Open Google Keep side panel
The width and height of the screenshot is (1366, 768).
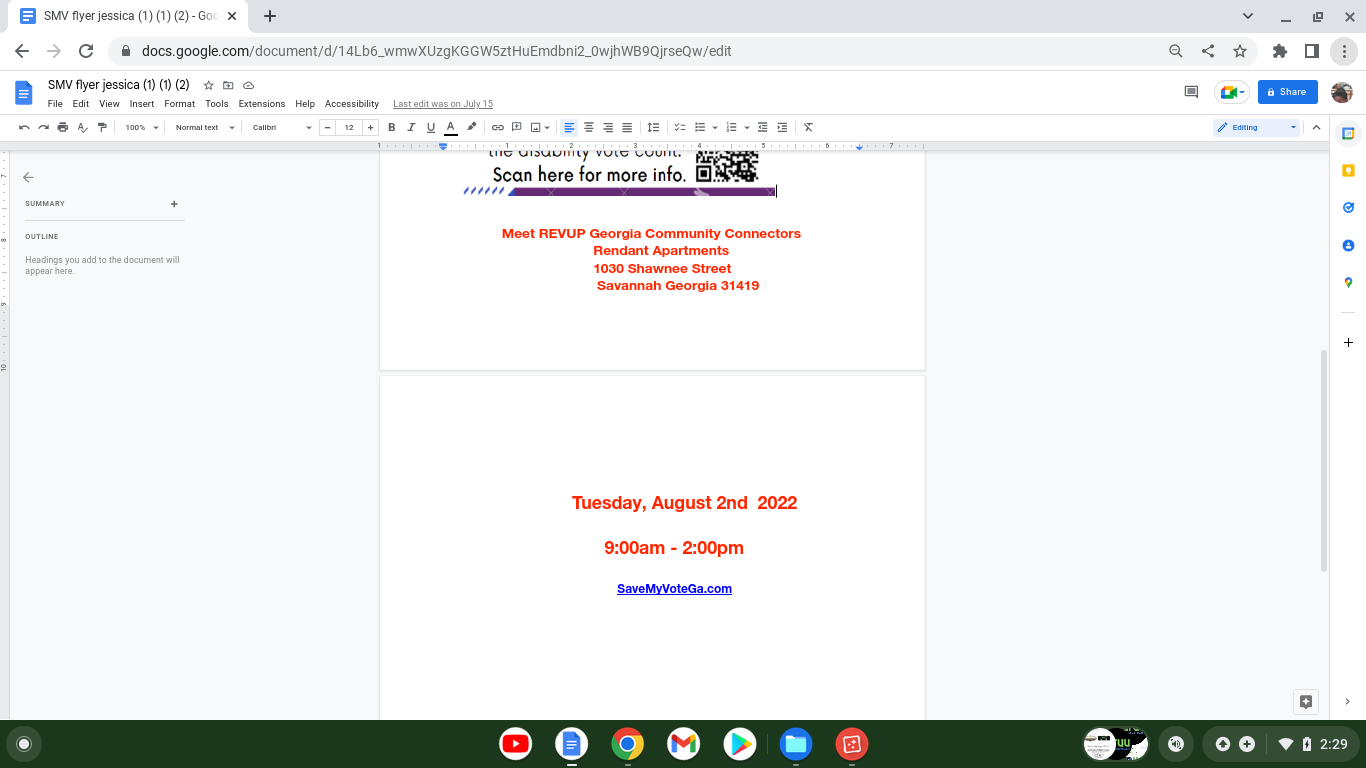point(1348,170)
